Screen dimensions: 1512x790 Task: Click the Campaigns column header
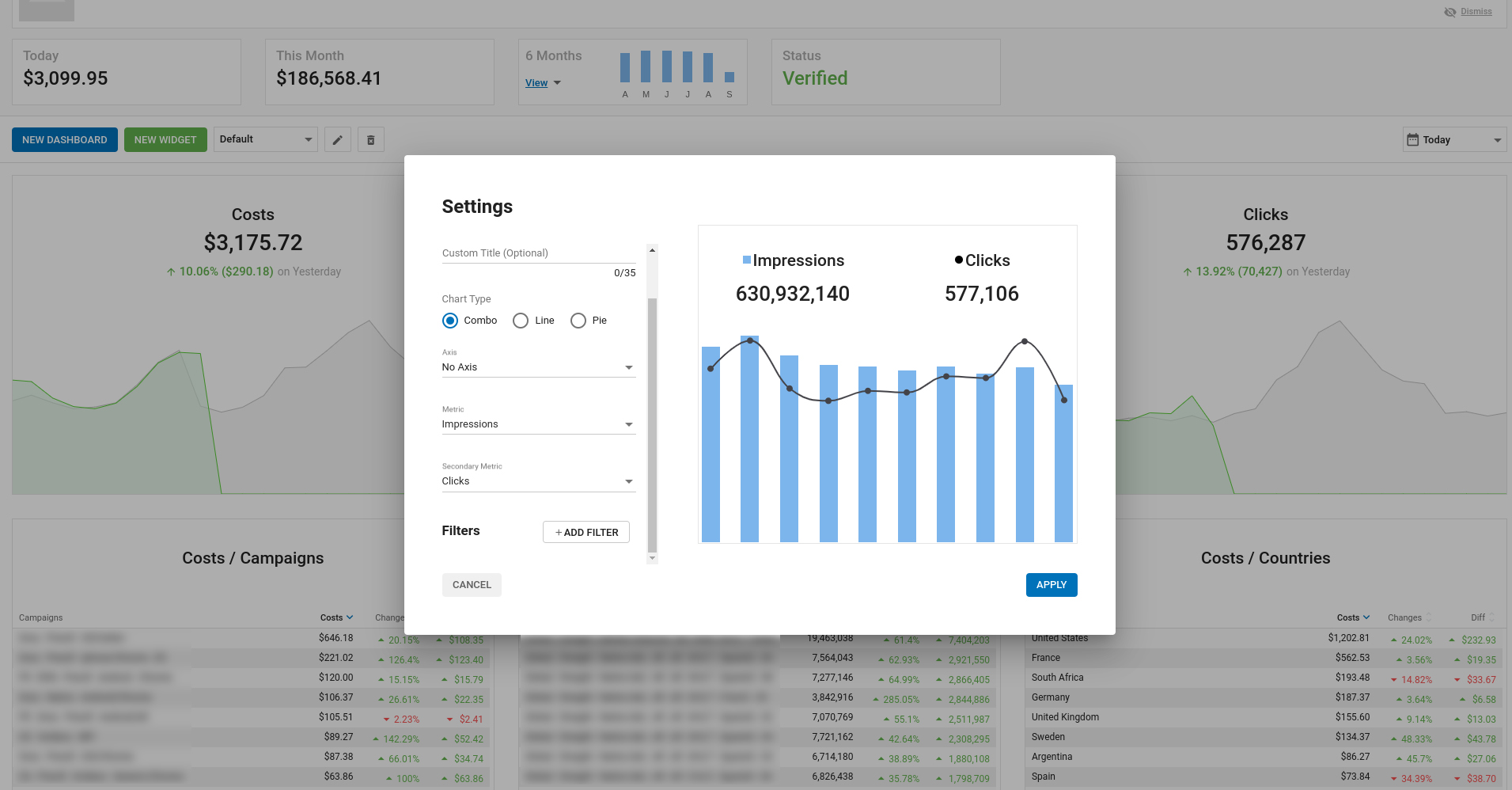click(x=41, y=617)
